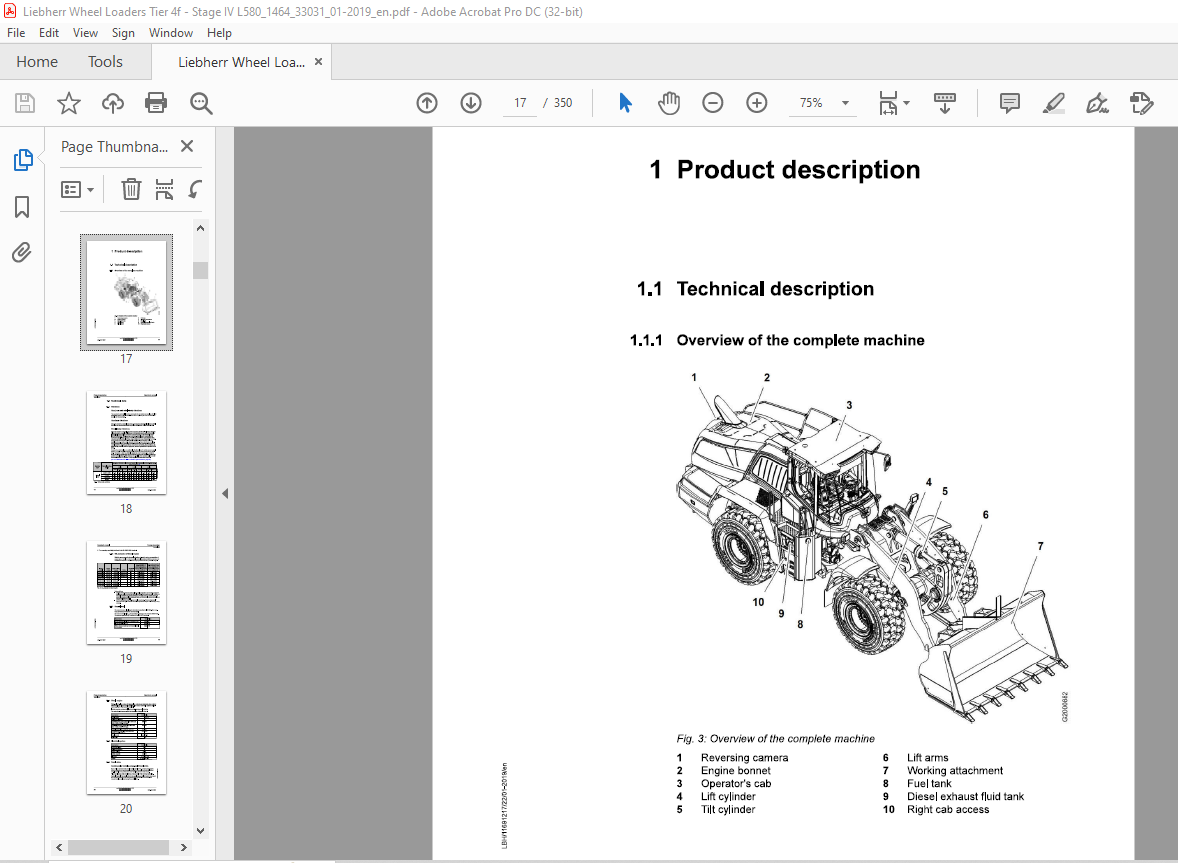Select the Liebherr Wheel Loa... document tab

[241, 62]
